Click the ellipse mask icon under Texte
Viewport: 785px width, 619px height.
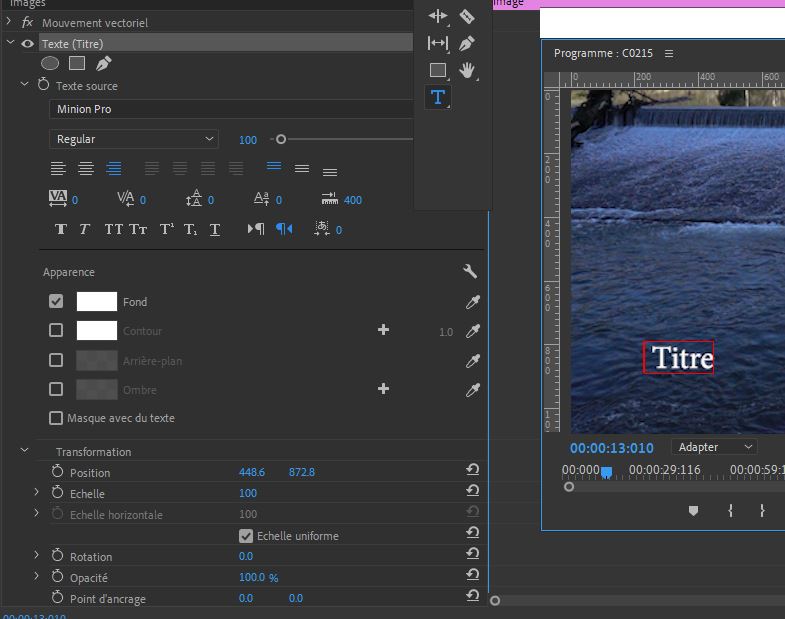coord(50,64)
